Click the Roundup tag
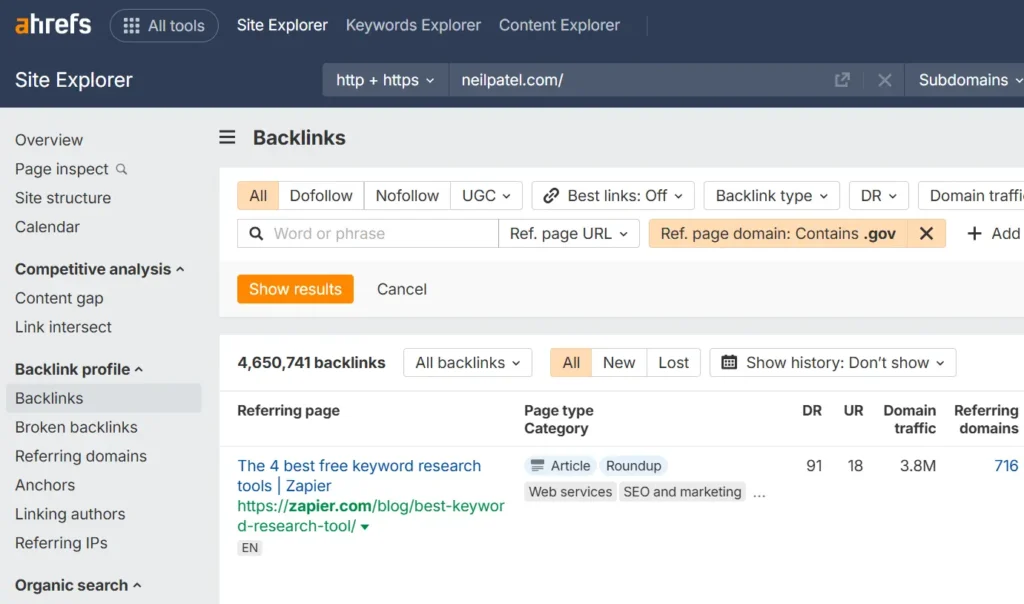 [633, 466]
